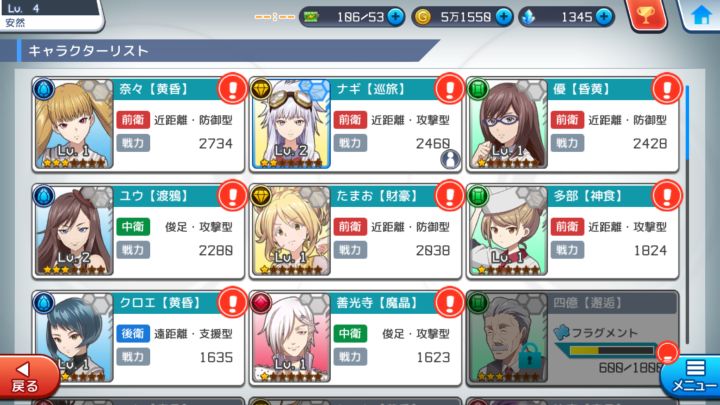The width and height of the screenshot is (720, 405).
Task: Open the trophy achievements icon
Action: coord(646,16)
